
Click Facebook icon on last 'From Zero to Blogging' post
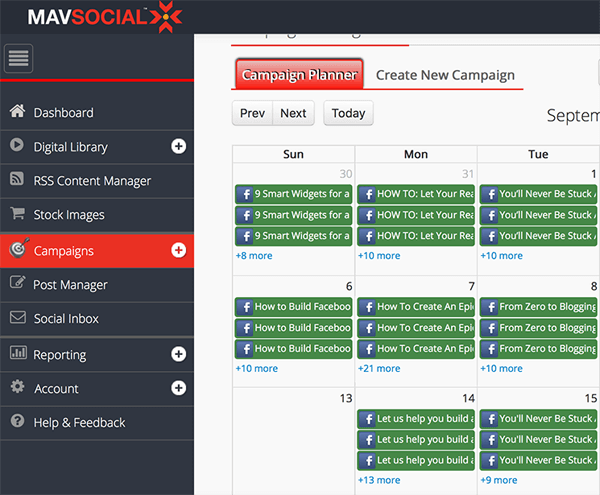tap(490, 349)
